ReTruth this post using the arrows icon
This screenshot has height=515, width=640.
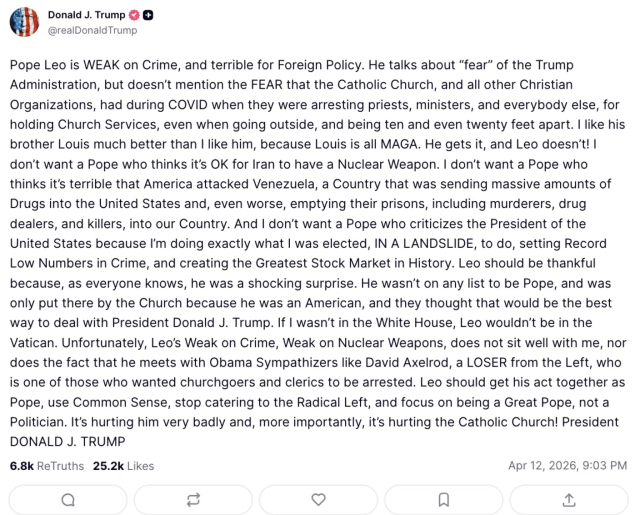tap(193, 499)
